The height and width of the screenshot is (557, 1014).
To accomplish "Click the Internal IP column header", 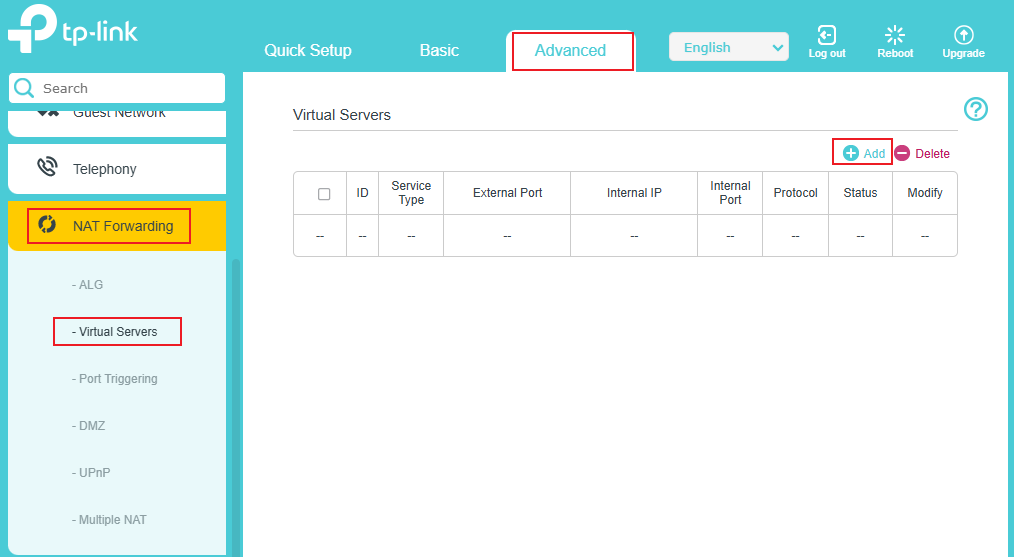I will click(x=634, y=193).
